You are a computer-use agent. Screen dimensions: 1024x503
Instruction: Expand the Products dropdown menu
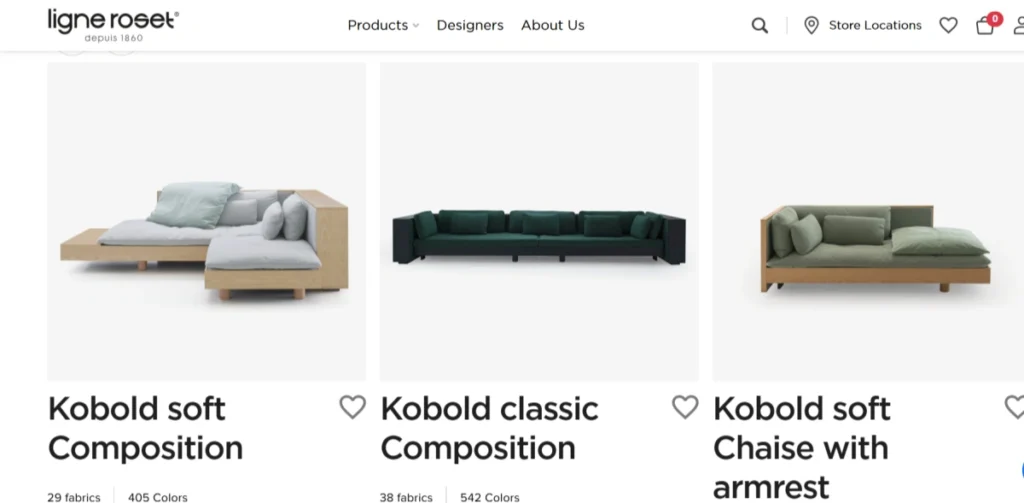click(x=383, y=25)
